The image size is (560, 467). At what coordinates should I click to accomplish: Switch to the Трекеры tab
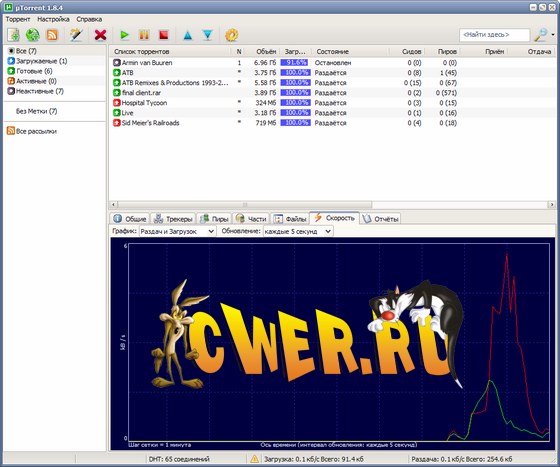(173, 219)
